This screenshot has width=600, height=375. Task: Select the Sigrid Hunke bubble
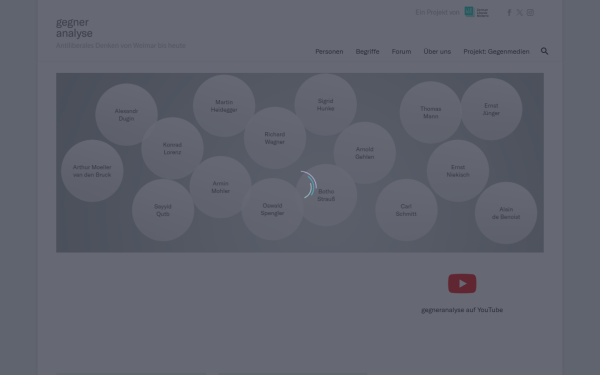(x=325, y=105)
